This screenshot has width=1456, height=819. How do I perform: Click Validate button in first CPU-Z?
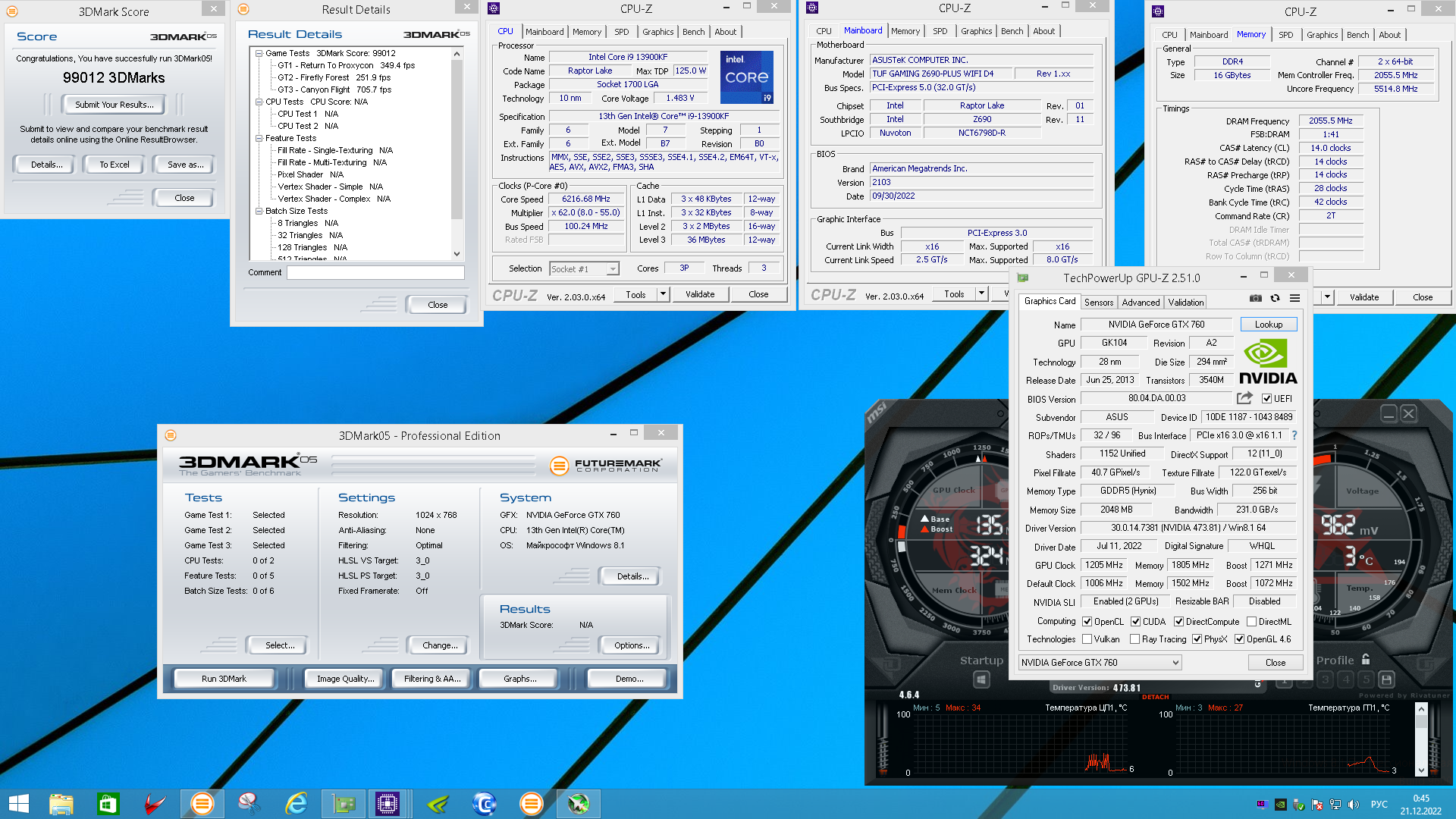700,294
